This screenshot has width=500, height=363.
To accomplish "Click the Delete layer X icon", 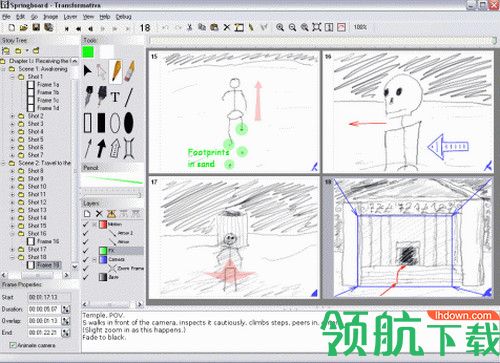I will pyautogui.click(x=99, y=214).
